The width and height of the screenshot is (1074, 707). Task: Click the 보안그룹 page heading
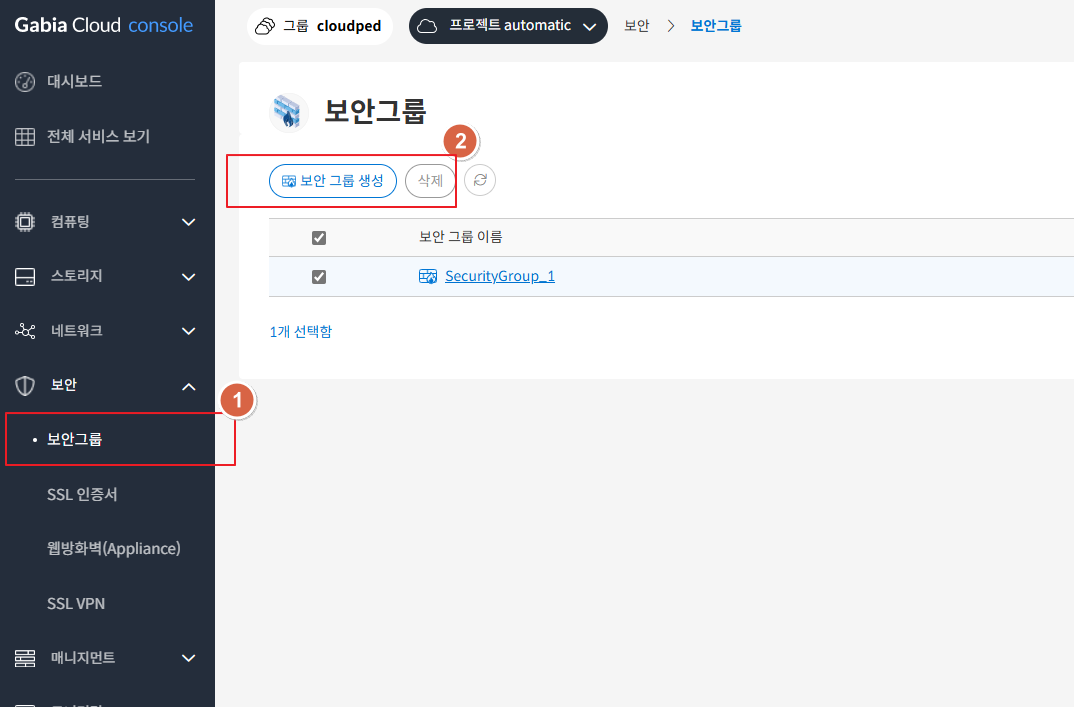click(x=375, y=111)
